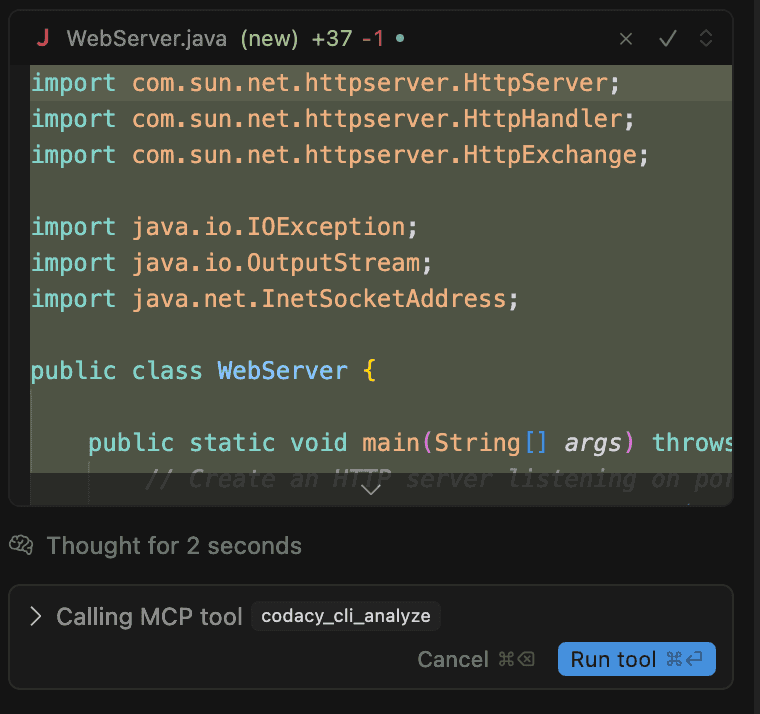The image size is (760, 714).
Task: Reject the WebServer.java change with X icon
Action: pos(626,39)
